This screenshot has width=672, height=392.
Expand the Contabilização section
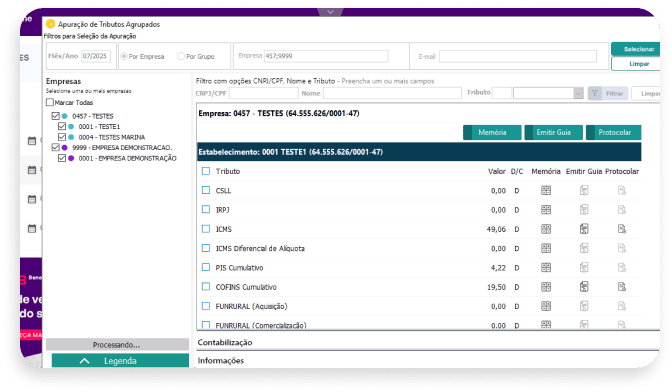point(225,342)
